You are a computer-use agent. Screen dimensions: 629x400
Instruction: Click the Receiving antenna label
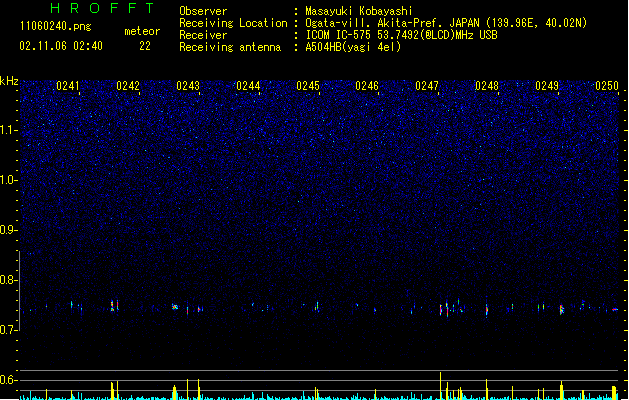[x=230, y=47]
